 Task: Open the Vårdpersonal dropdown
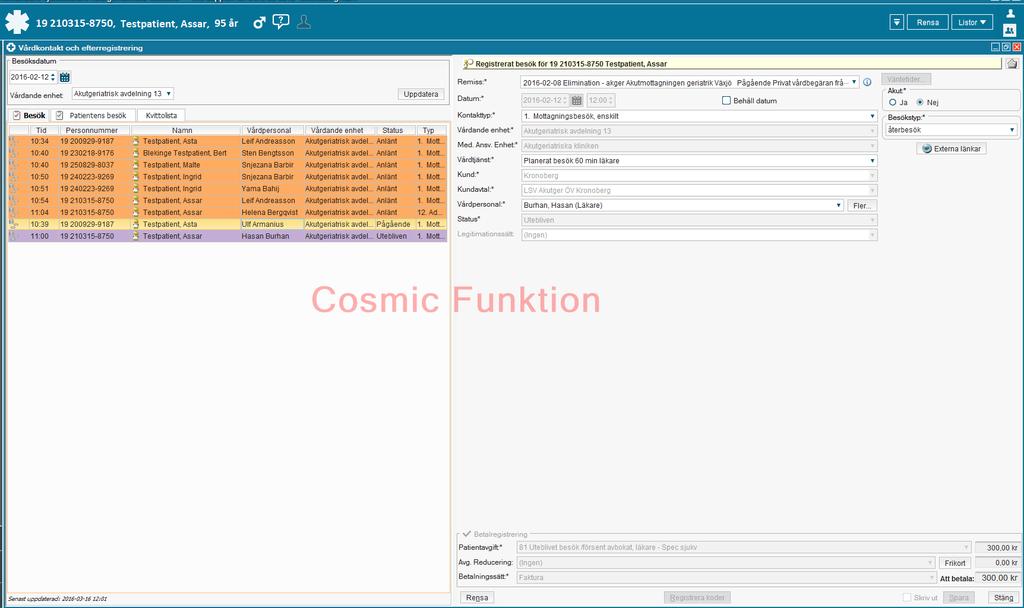[839, 205]
